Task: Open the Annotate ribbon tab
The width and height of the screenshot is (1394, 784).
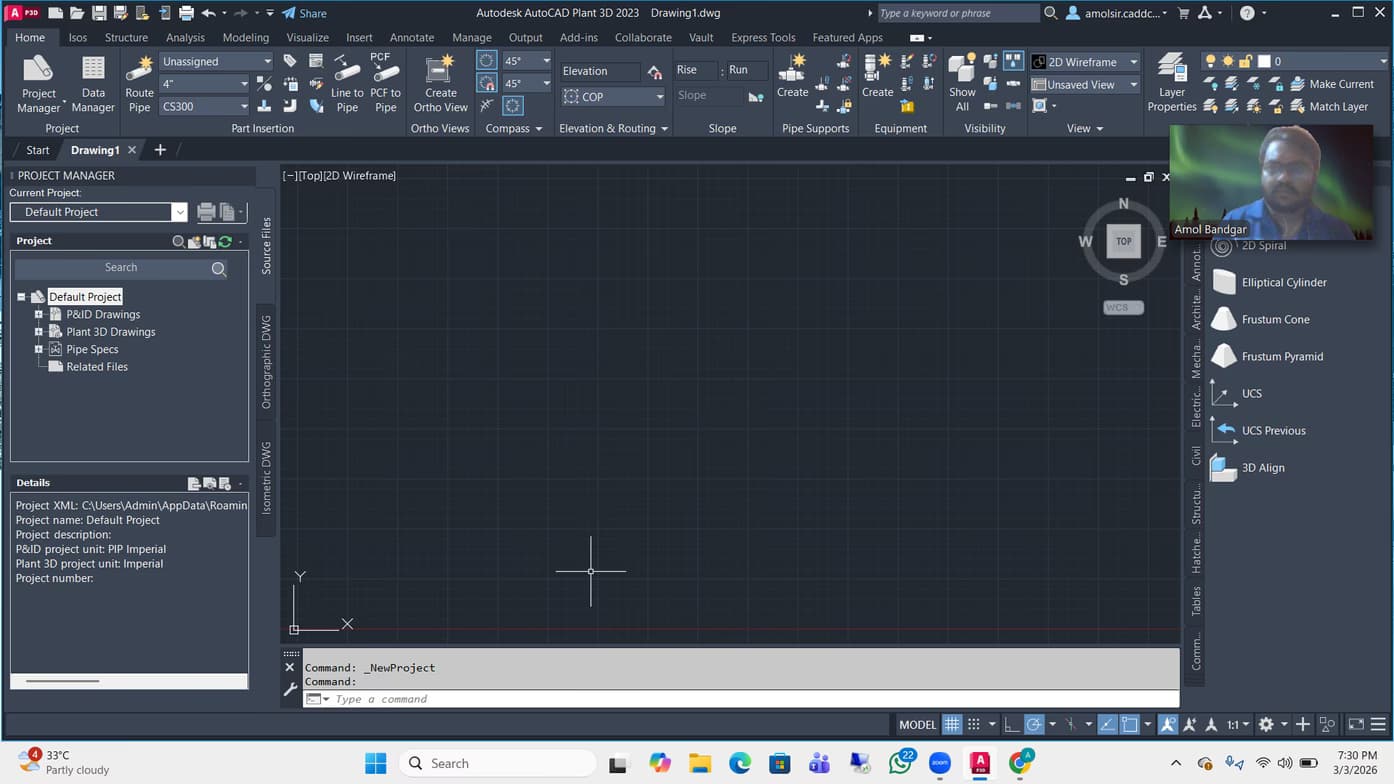Action: 411,37
